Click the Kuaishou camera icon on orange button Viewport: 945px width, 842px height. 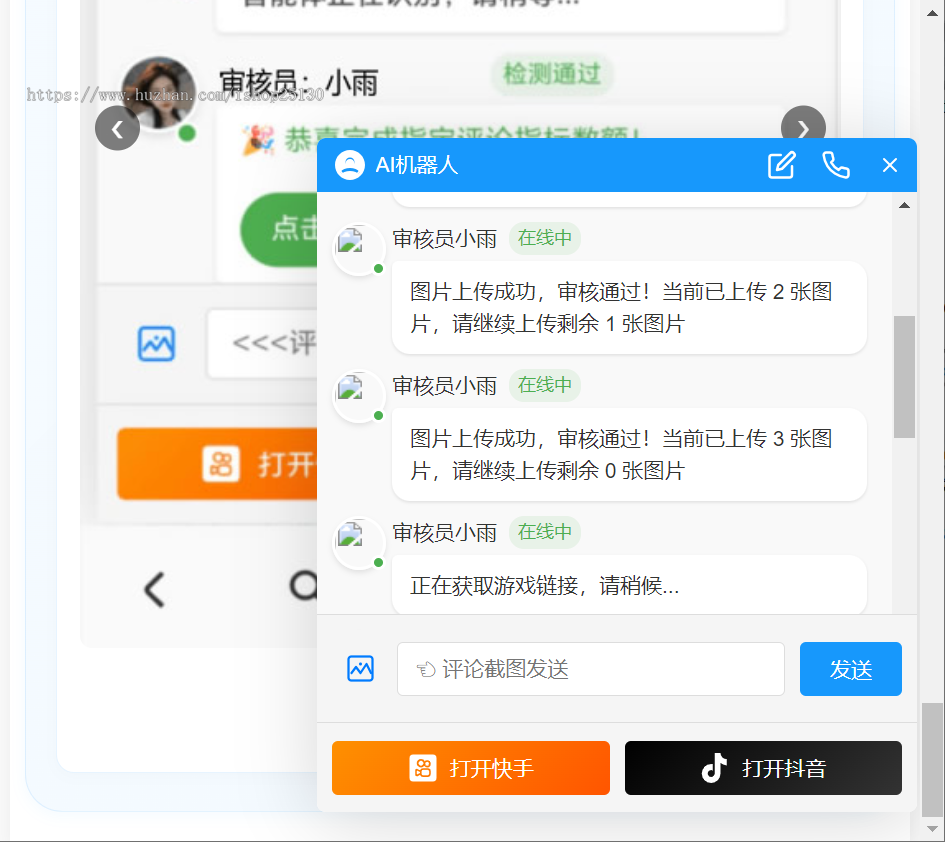[424, 768]
